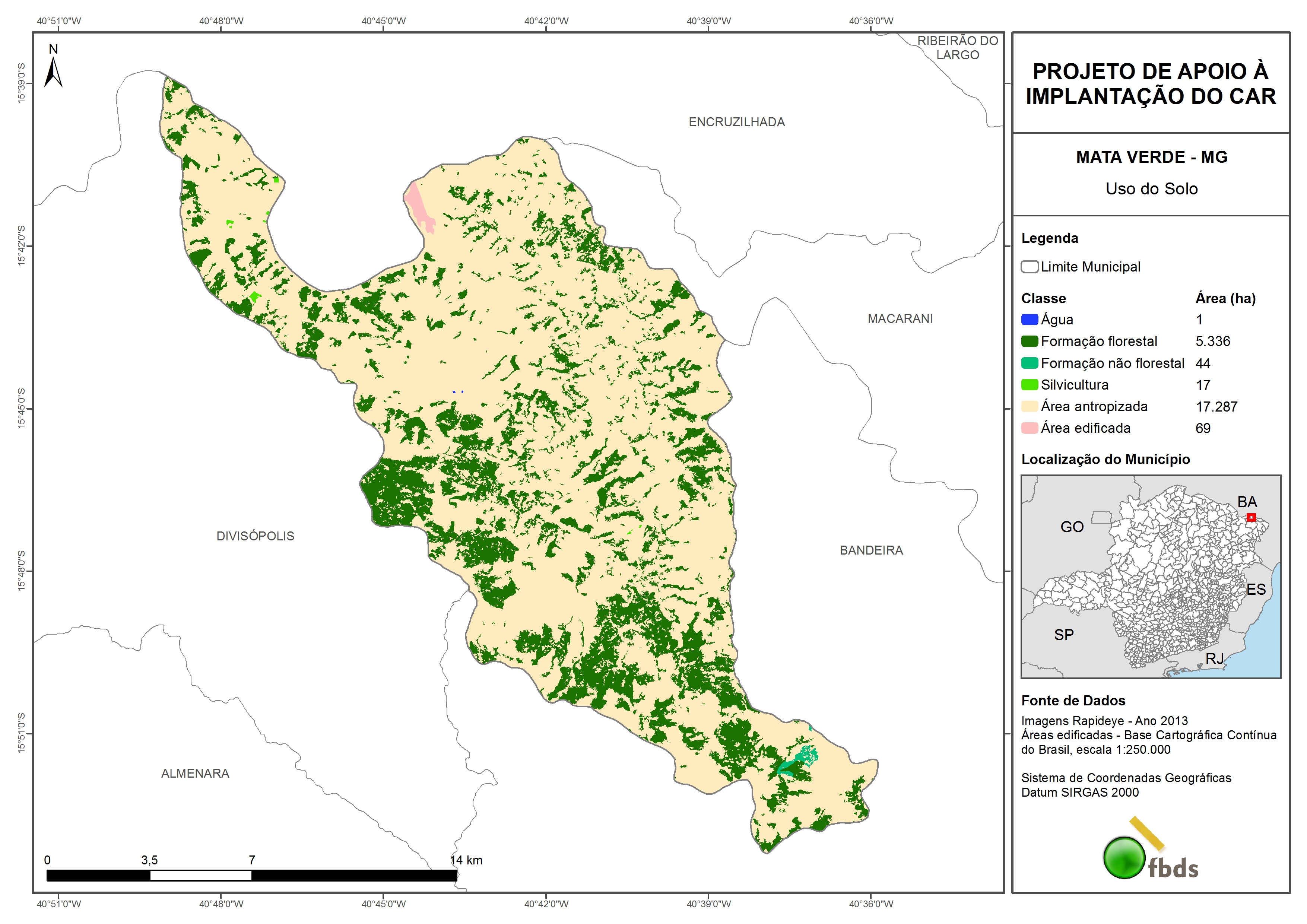Click the dark green Formação florestal swatch
Screen dimensions: 1307x924
click(x=1029, y=342)
